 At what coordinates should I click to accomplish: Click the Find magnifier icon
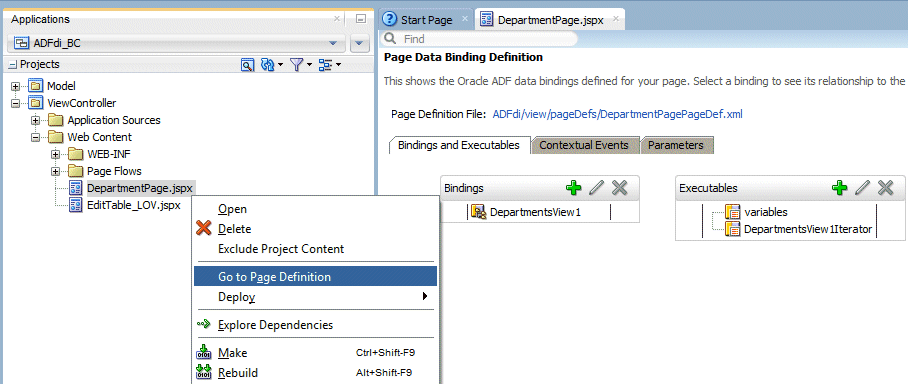390,39
